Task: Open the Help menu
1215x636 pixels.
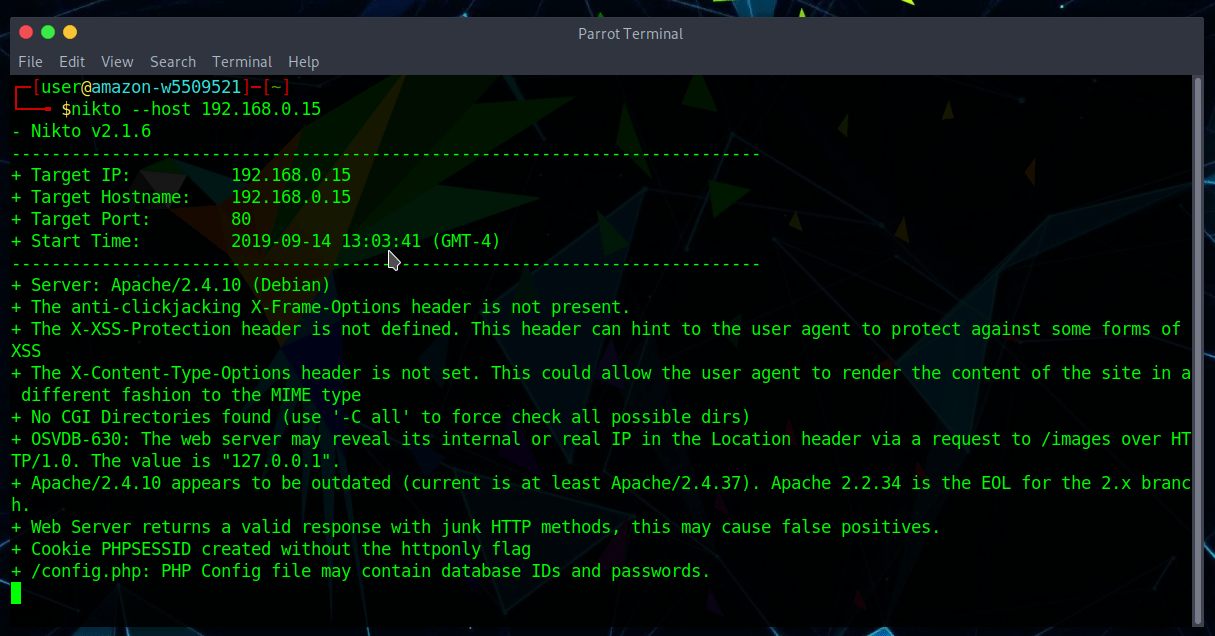Action: tap(303, 62)
